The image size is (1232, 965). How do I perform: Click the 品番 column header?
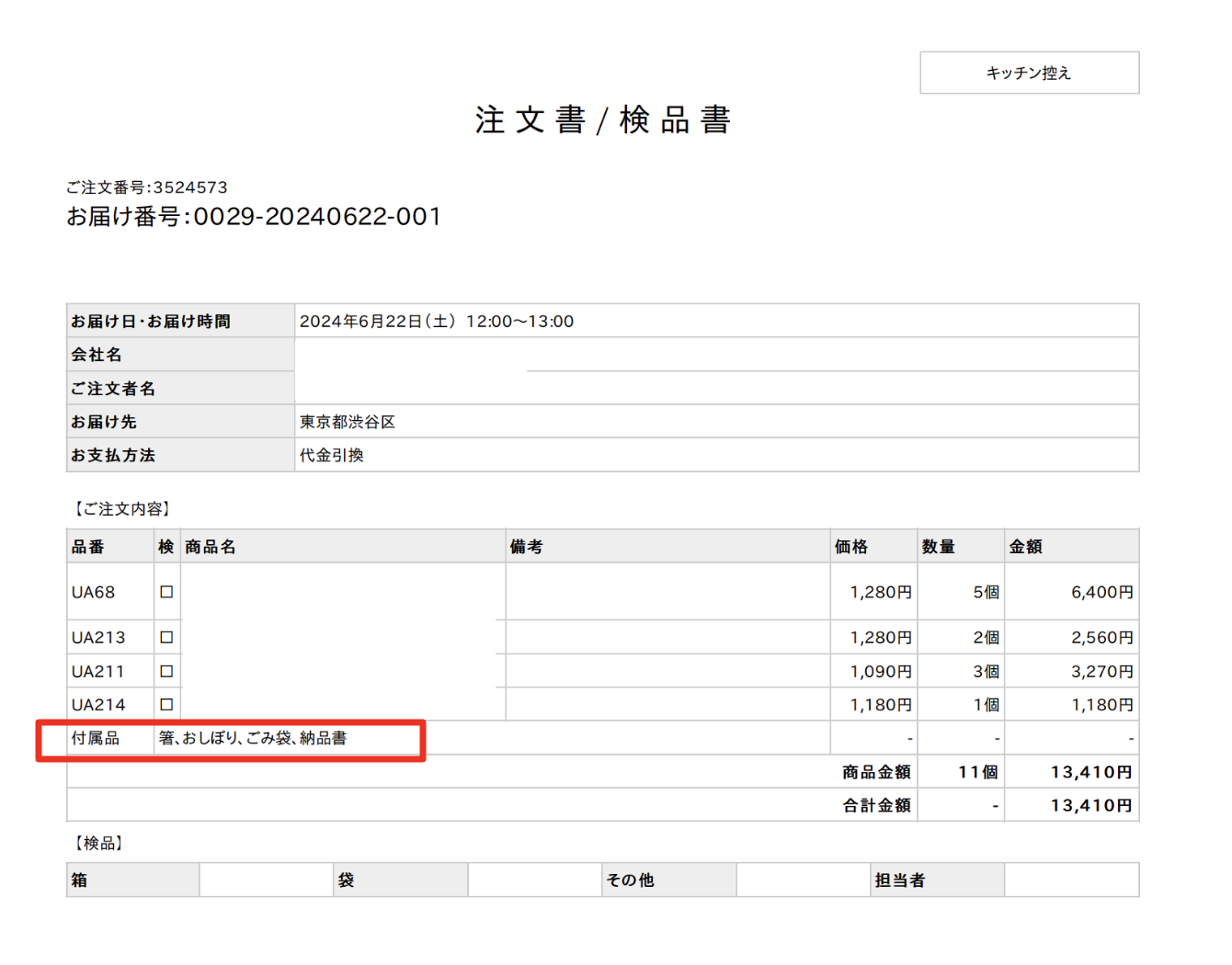110,546
